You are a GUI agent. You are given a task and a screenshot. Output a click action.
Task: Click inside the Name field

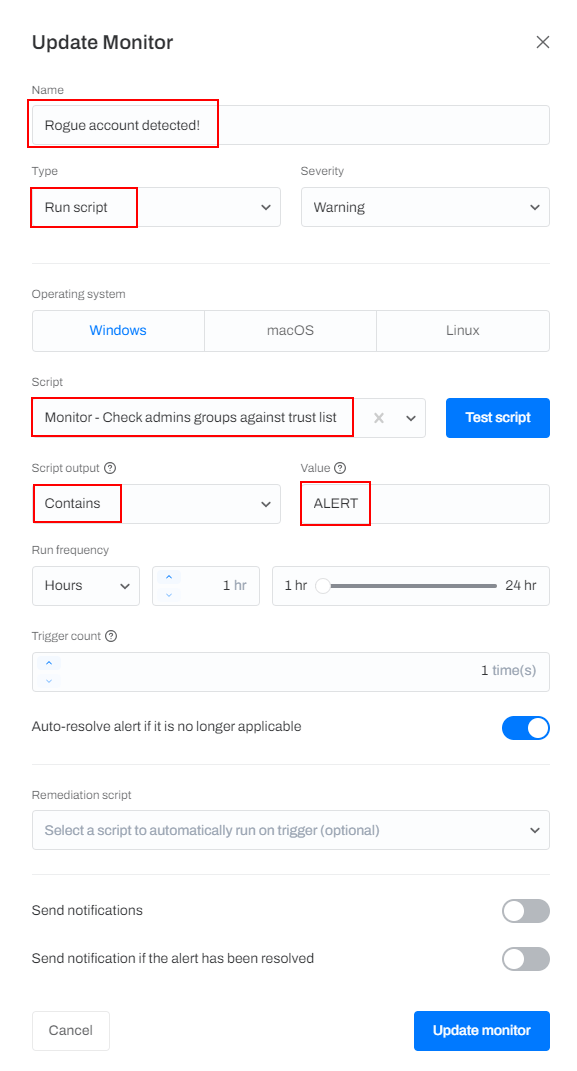click(290, 125)
